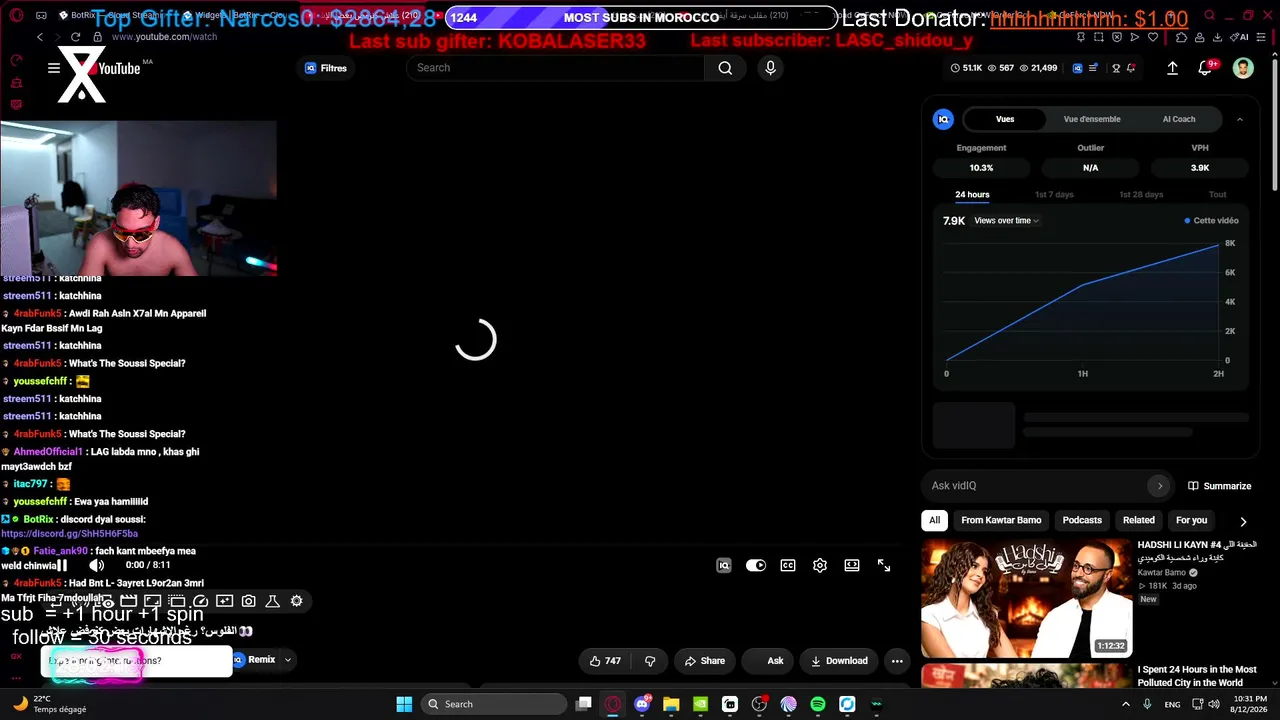Viewport: 1280px width, 720px height.
Task: Select the 24 hours time range
Action: (972, 195)
